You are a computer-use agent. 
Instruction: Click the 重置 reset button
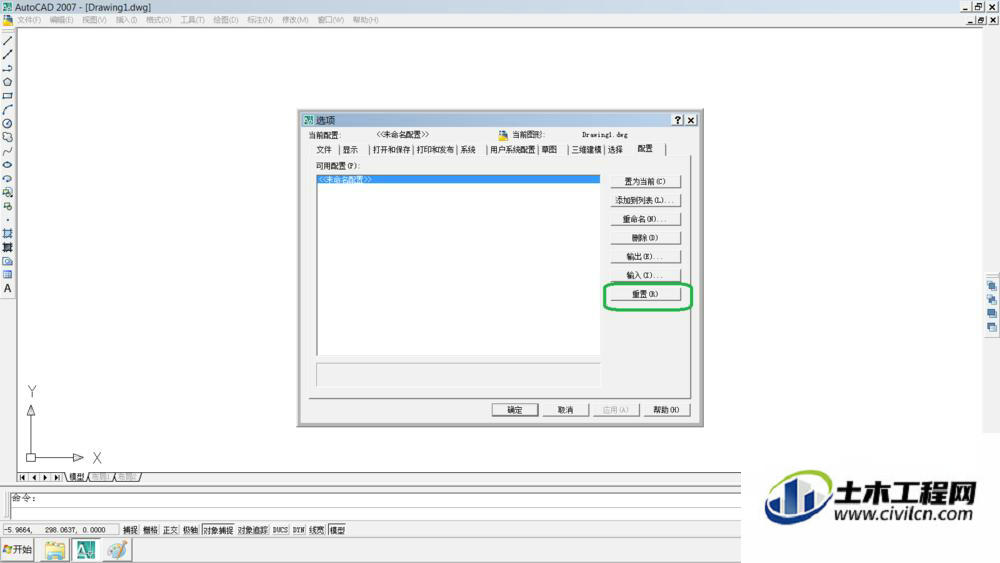(x=645, y=294)
